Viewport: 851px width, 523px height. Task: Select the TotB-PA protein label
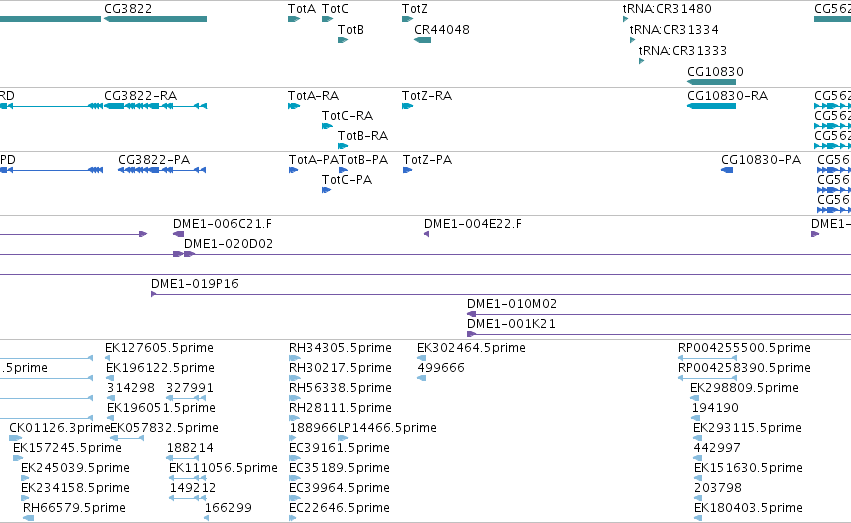click(x=364, y=160)
